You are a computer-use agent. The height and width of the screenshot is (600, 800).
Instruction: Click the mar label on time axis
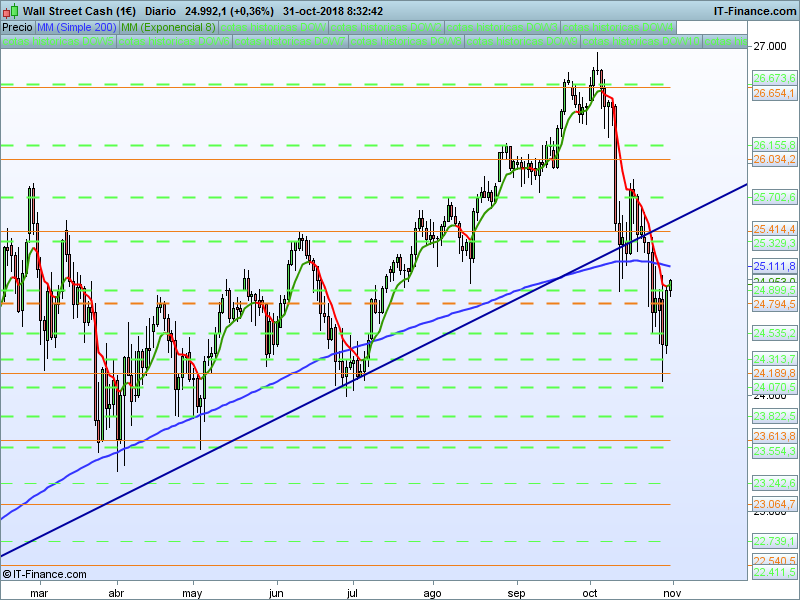click(39, 593)
